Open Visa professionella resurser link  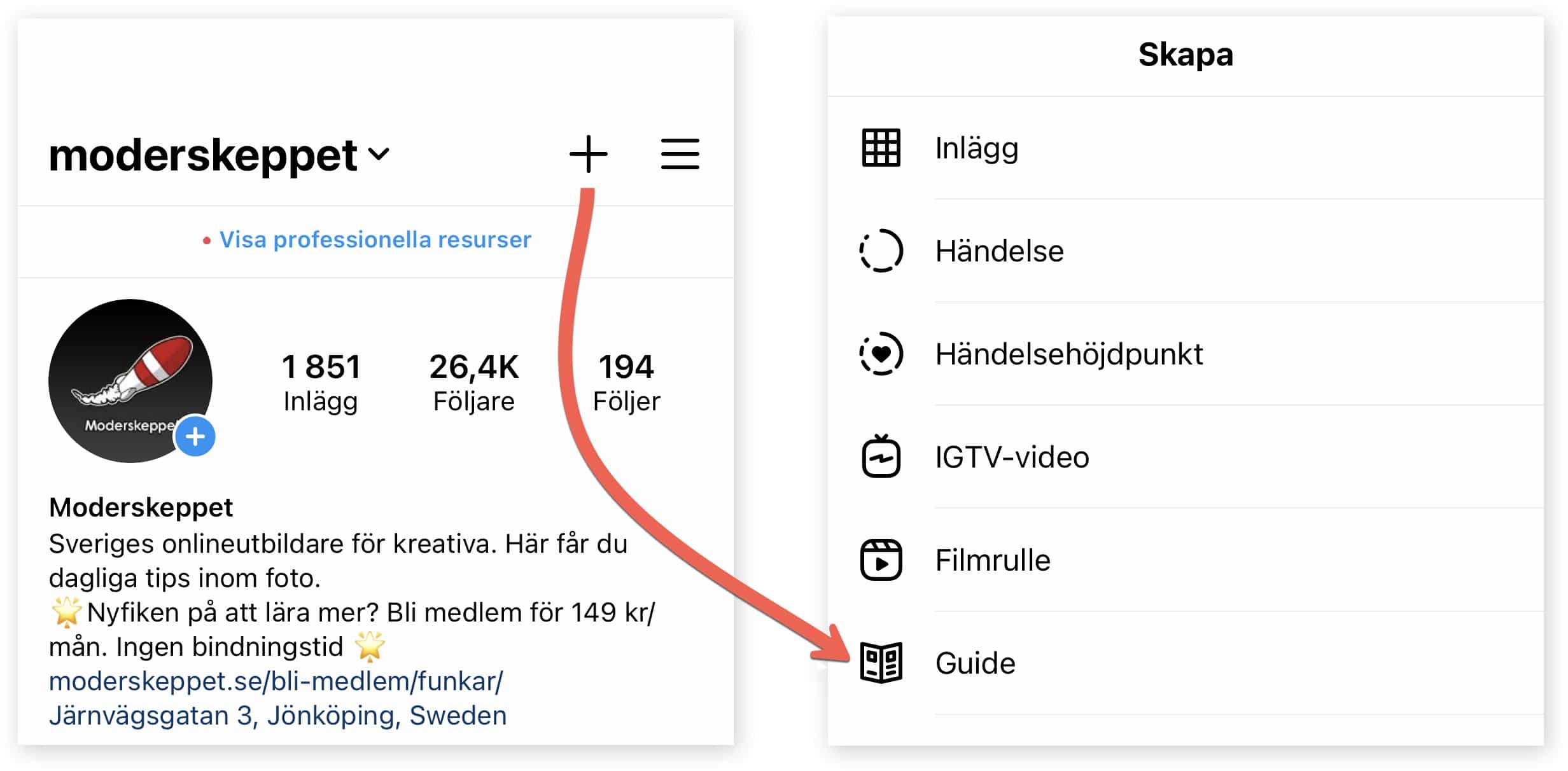coord(375,240)
